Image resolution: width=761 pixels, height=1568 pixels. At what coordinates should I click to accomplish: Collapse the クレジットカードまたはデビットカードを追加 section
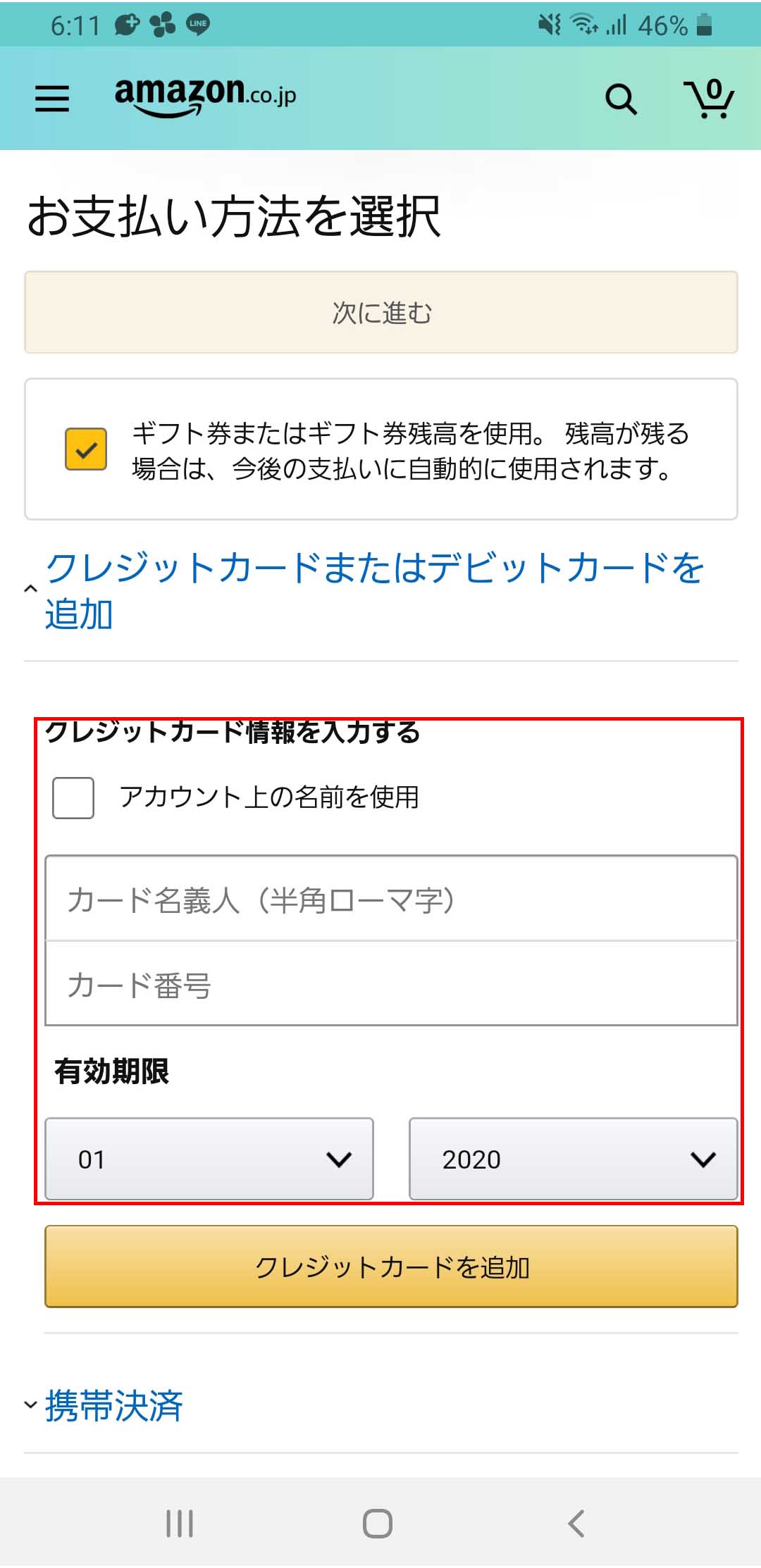point(373,590)
